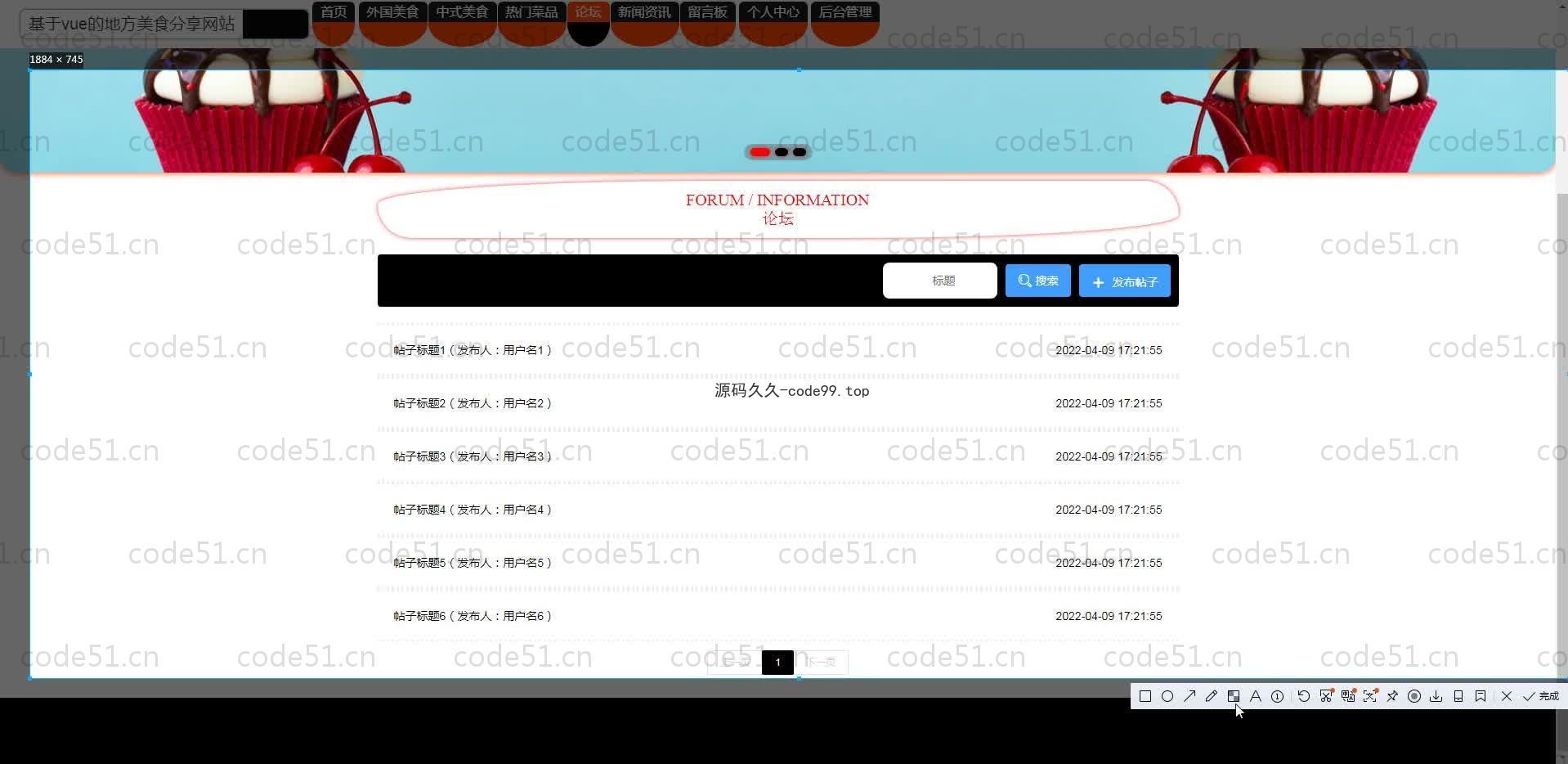The height and width of the screenshot is (764, 1568).
Task: Click the 搜索 search button
Action: point(1038,281)
